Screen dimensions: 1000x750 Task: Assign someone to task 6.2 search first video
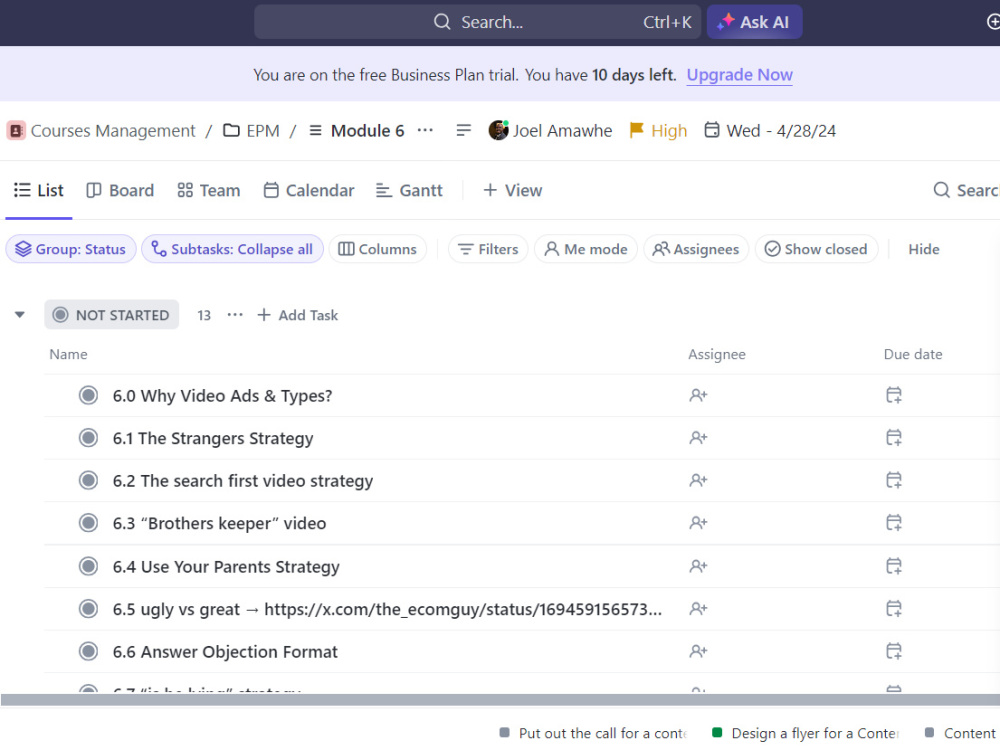coord(698,480)
